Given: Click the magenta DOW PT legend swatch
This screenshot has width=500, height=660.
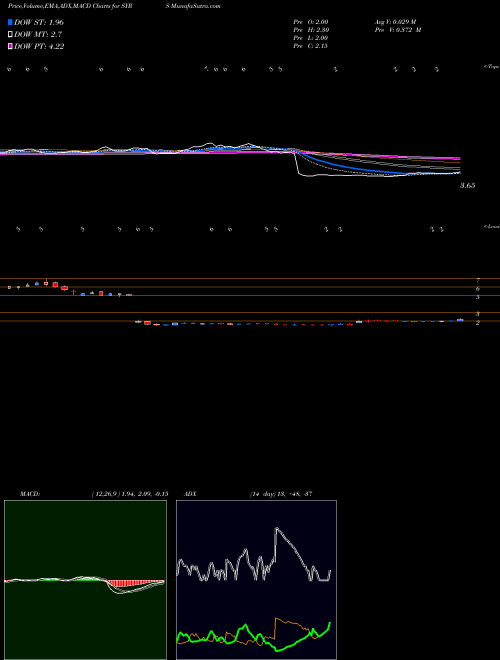Looking at the screenshot, I should coord(10,47).
